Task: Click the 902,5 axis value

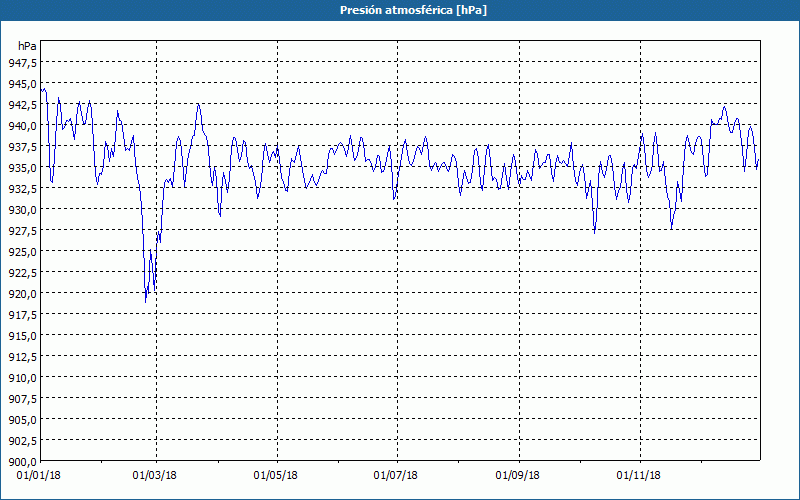Action: [x=22, y=441]
